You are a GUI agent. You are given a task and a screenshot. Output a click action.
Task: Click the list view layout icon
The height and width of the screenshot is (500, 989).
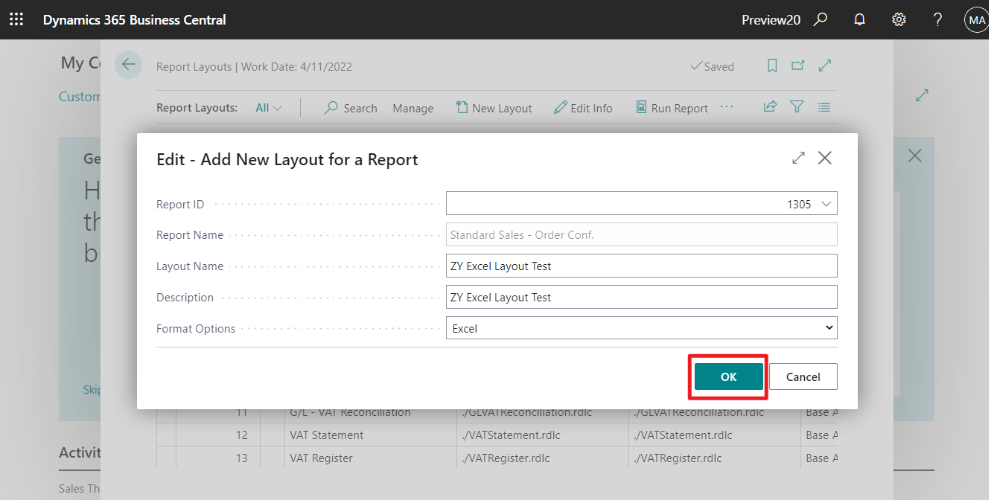click(x=824, y=108)
